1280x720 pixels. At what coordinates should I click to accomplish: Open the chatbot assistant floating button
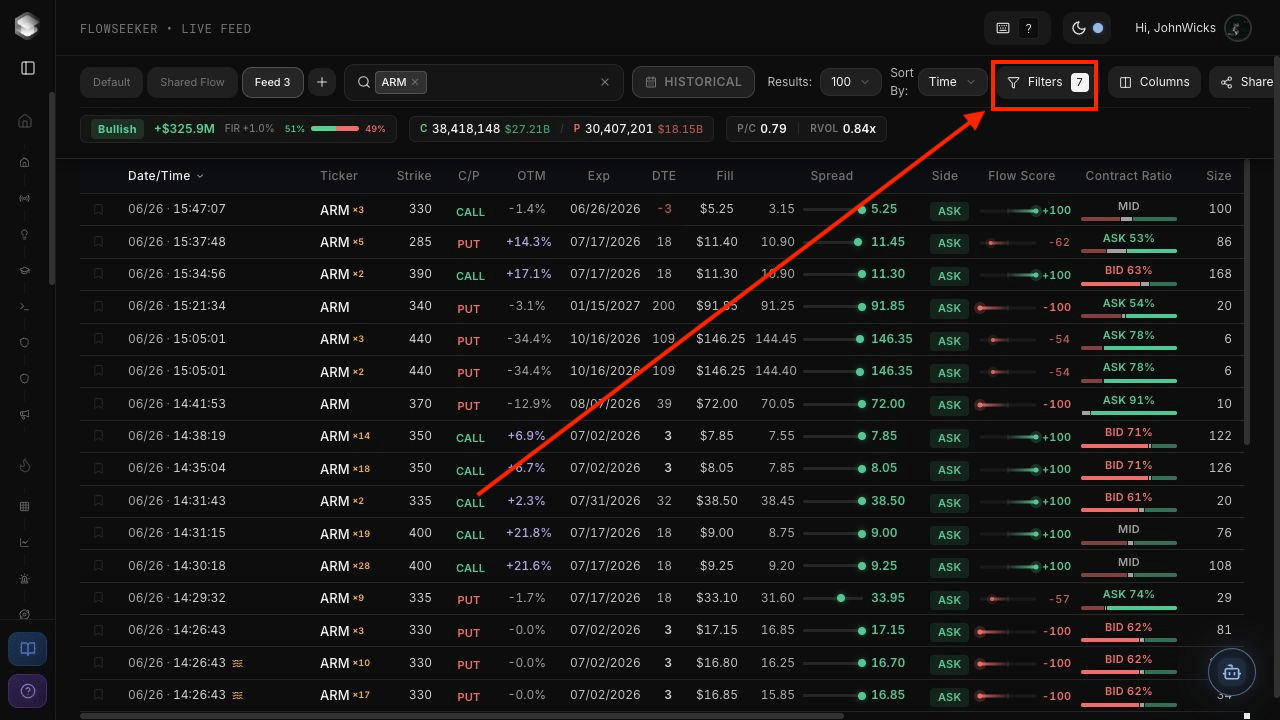click(x=1232, y=673)
